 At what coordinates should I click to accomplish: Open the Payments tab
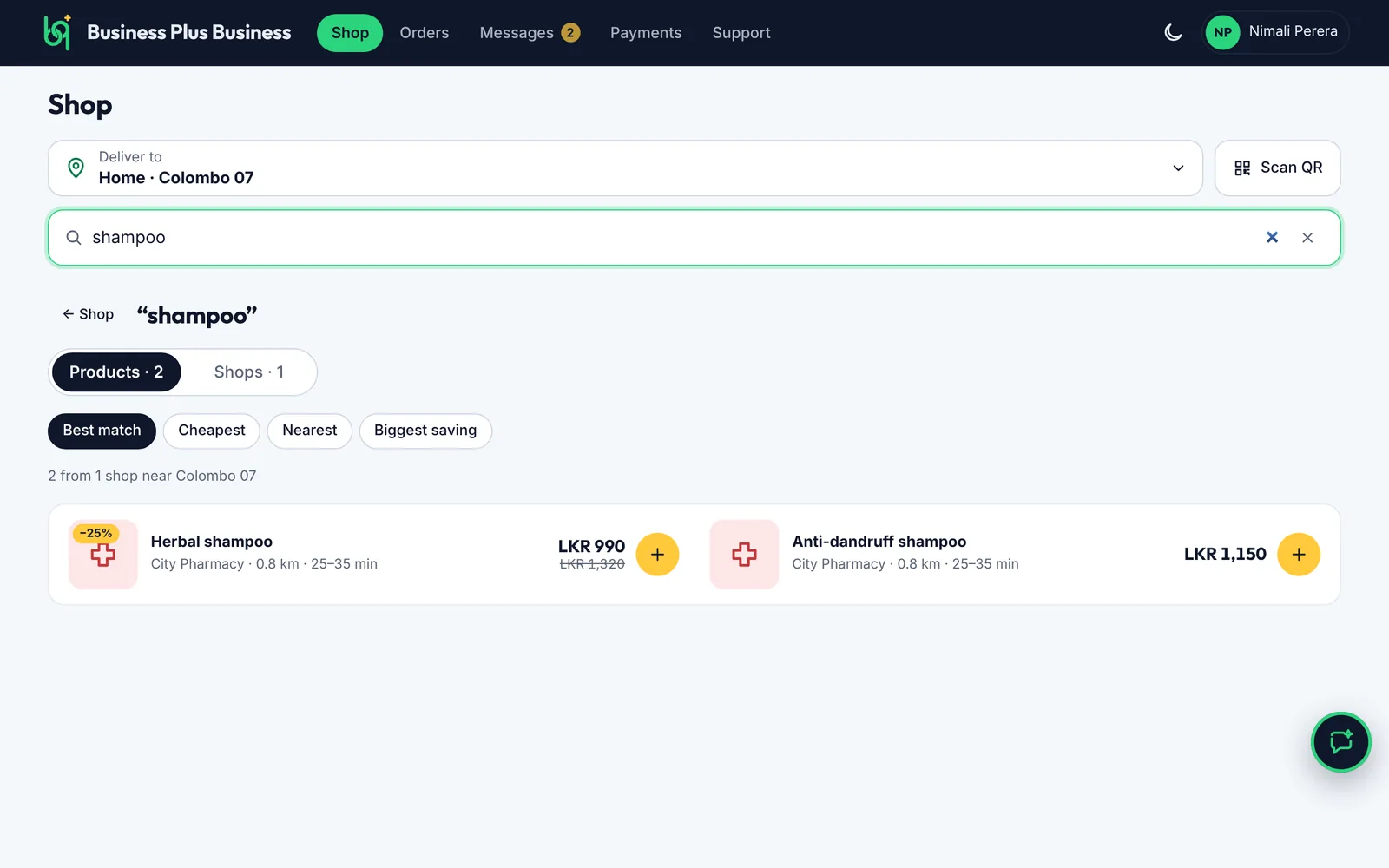click(x=646, y=33)
